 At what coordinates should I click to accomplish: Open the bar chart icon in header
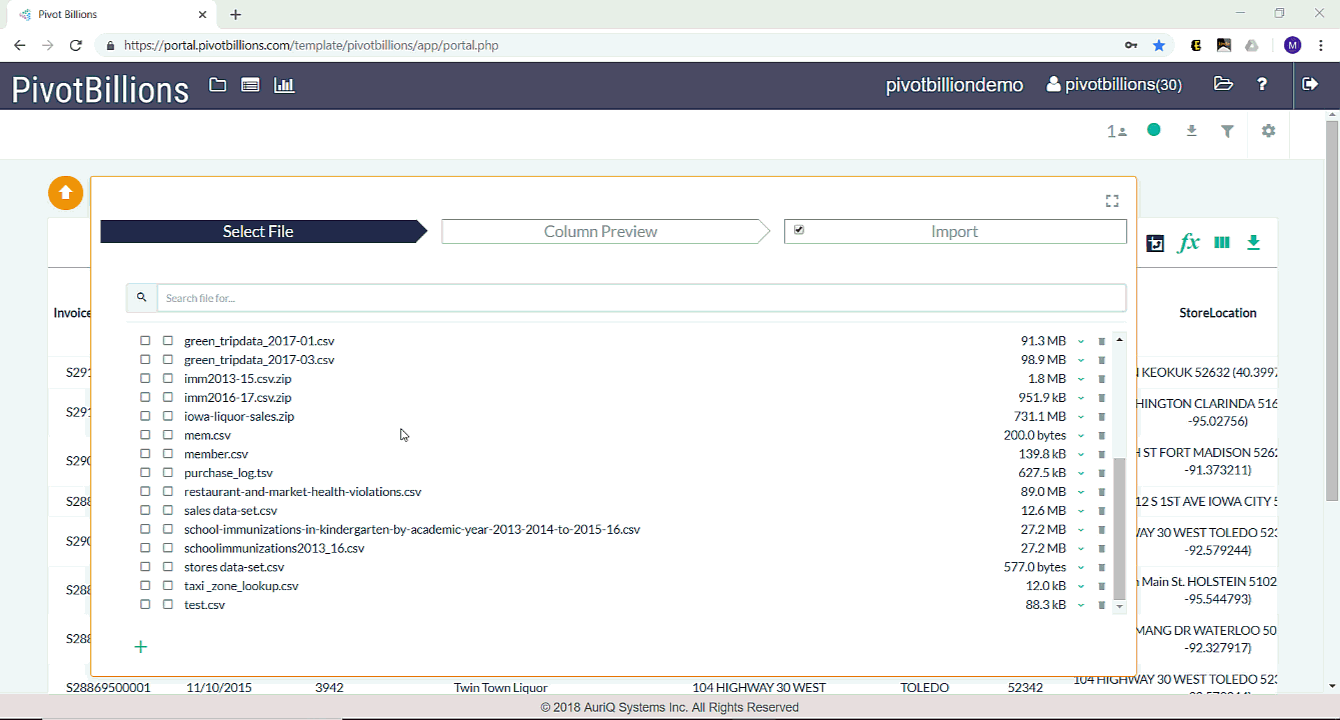[284, 85]
